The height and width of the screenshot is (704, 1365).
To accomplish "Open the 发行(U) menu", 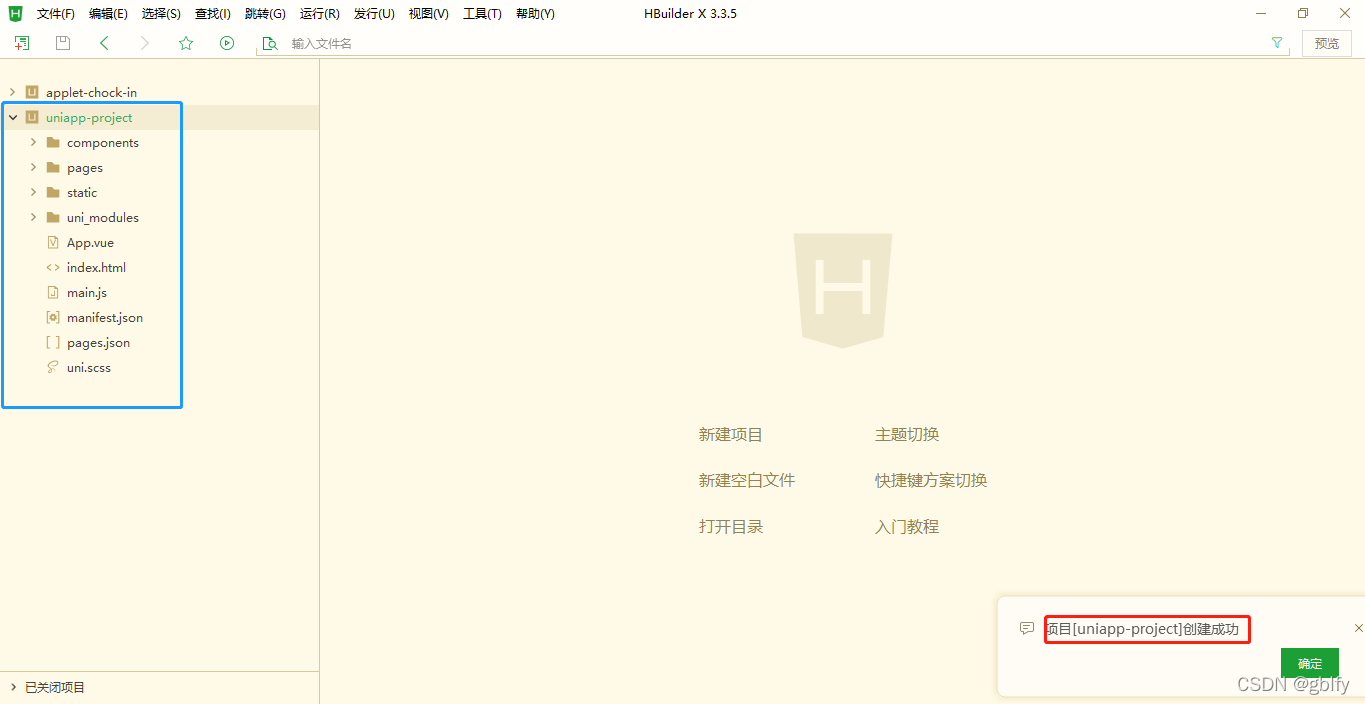I will (x=374, y=14).
